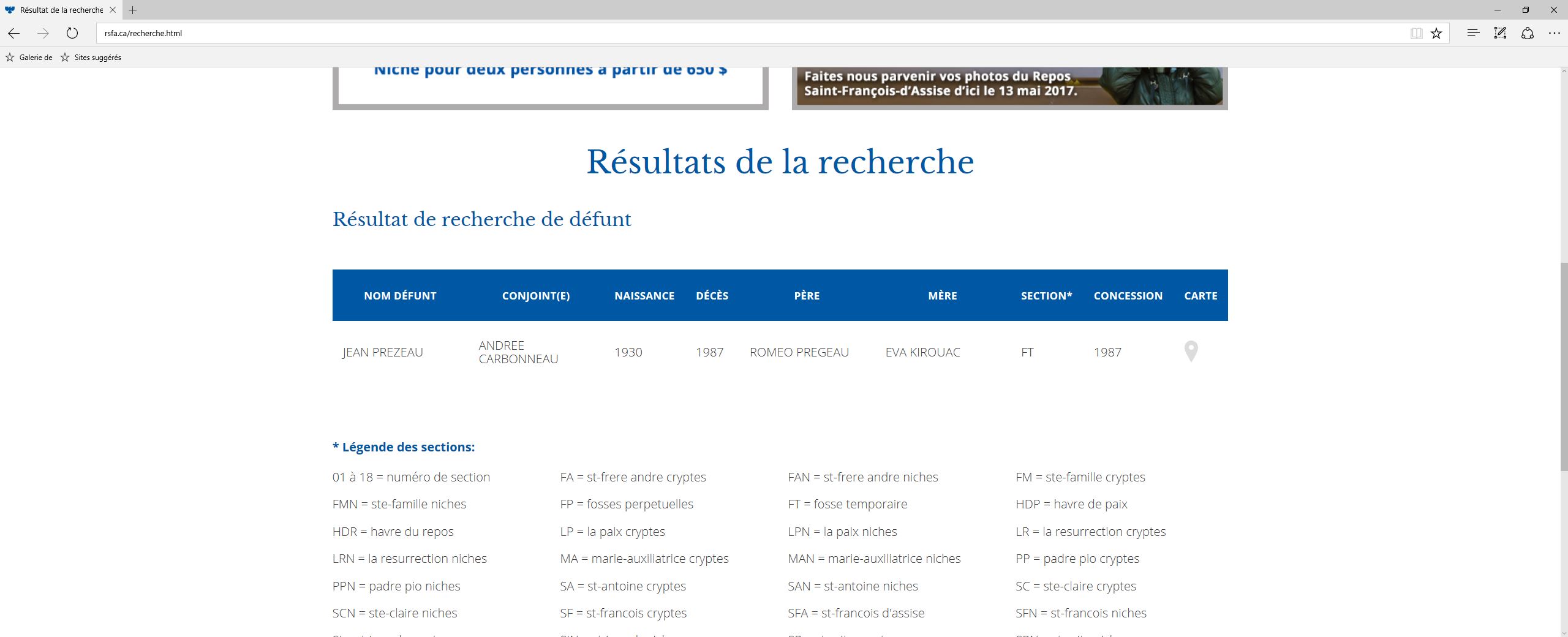Click the FT section cell
The width and height of the screenshot is (1568, 637).
[x=1027, y=352]
